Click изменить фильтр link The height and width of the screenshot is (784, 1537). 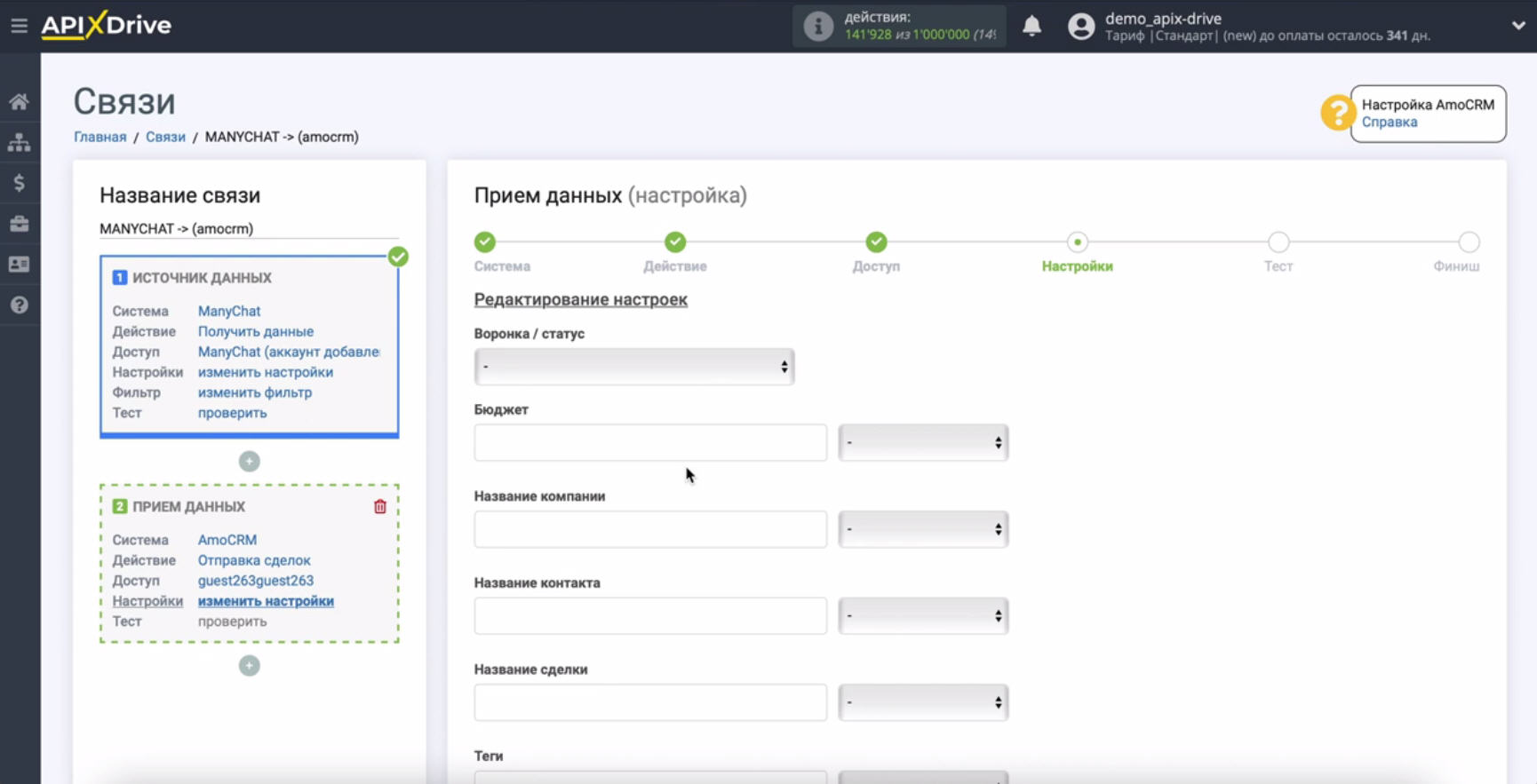coord(255,392)
